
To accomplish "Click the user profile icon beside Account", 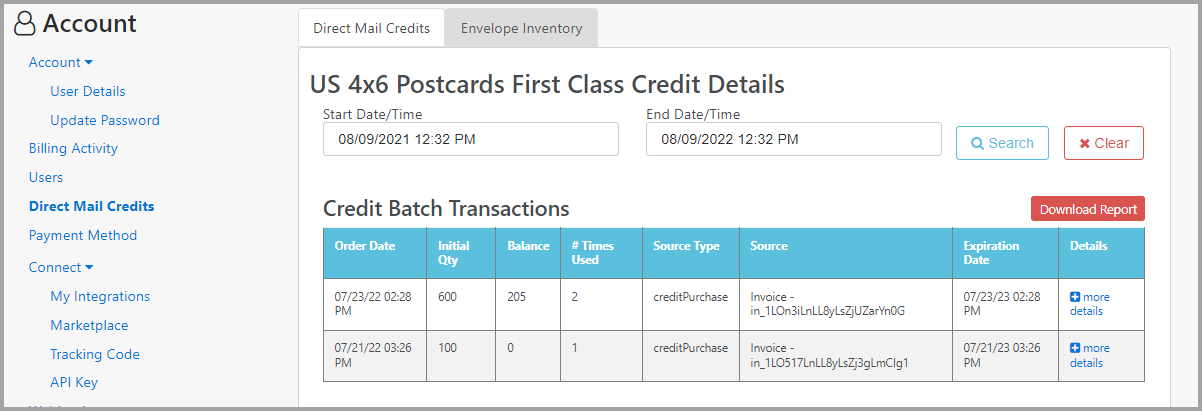I will click(x=26, y=24).
